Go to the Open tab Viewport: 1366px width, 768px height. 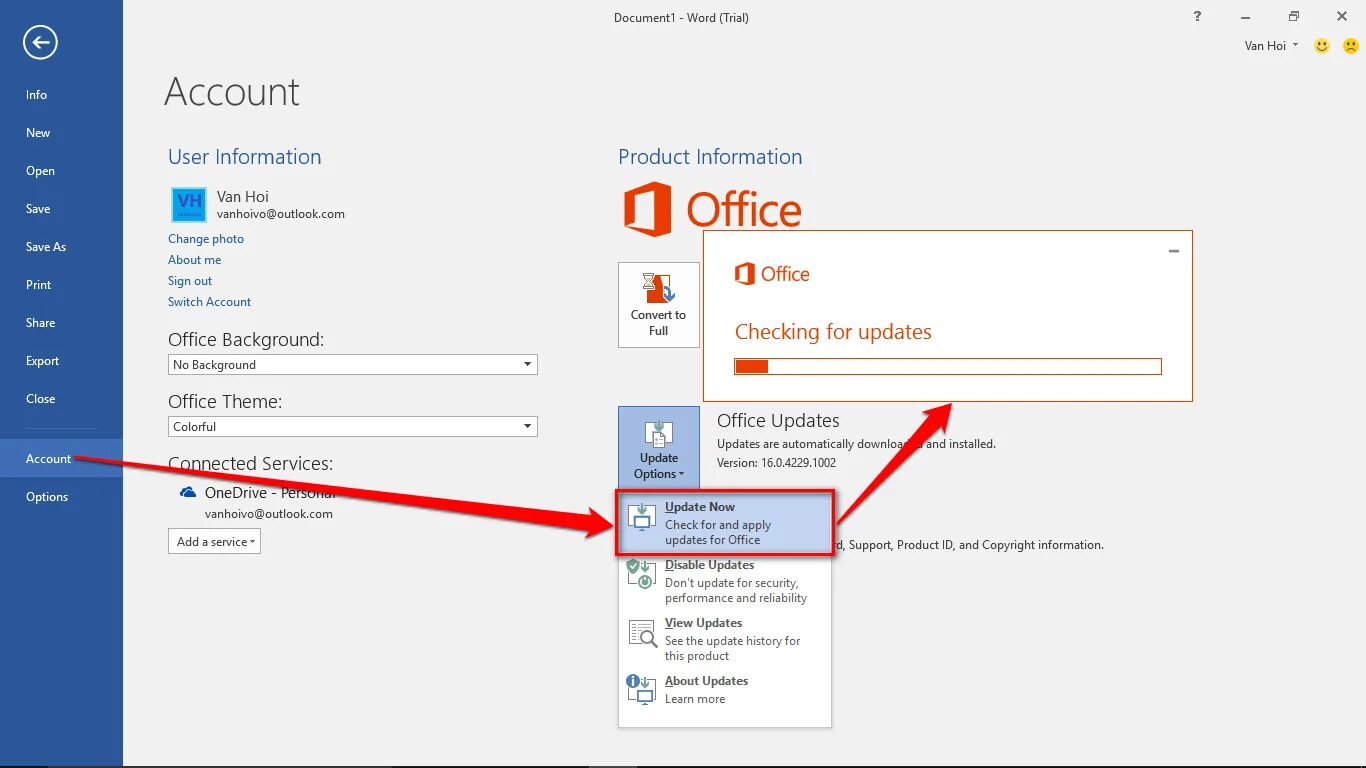coord(61,171)
